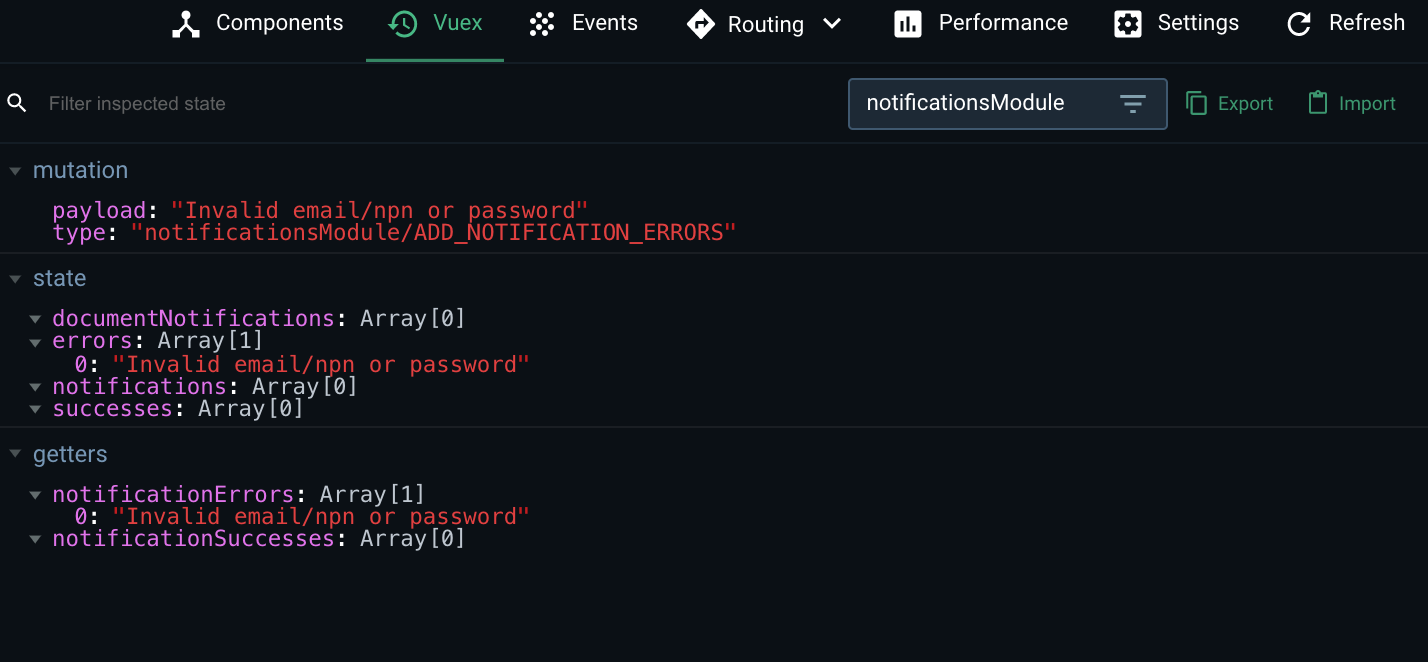Click the Refresh circular arrow icon
This screenshot has height=662, width=1428.
1298,23
